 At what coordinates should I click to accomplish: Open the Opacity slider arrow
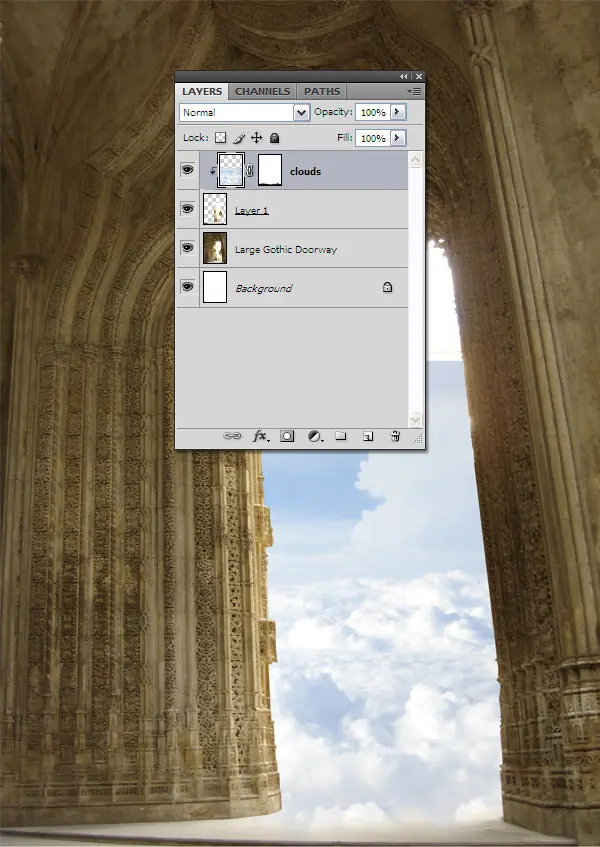397,112
